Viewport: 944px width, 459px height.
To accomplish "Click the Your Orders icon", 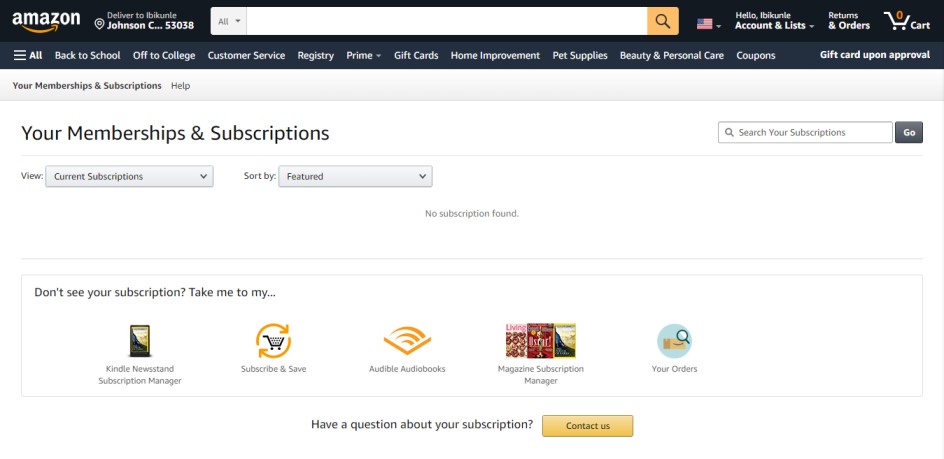I will pos(674,341).
